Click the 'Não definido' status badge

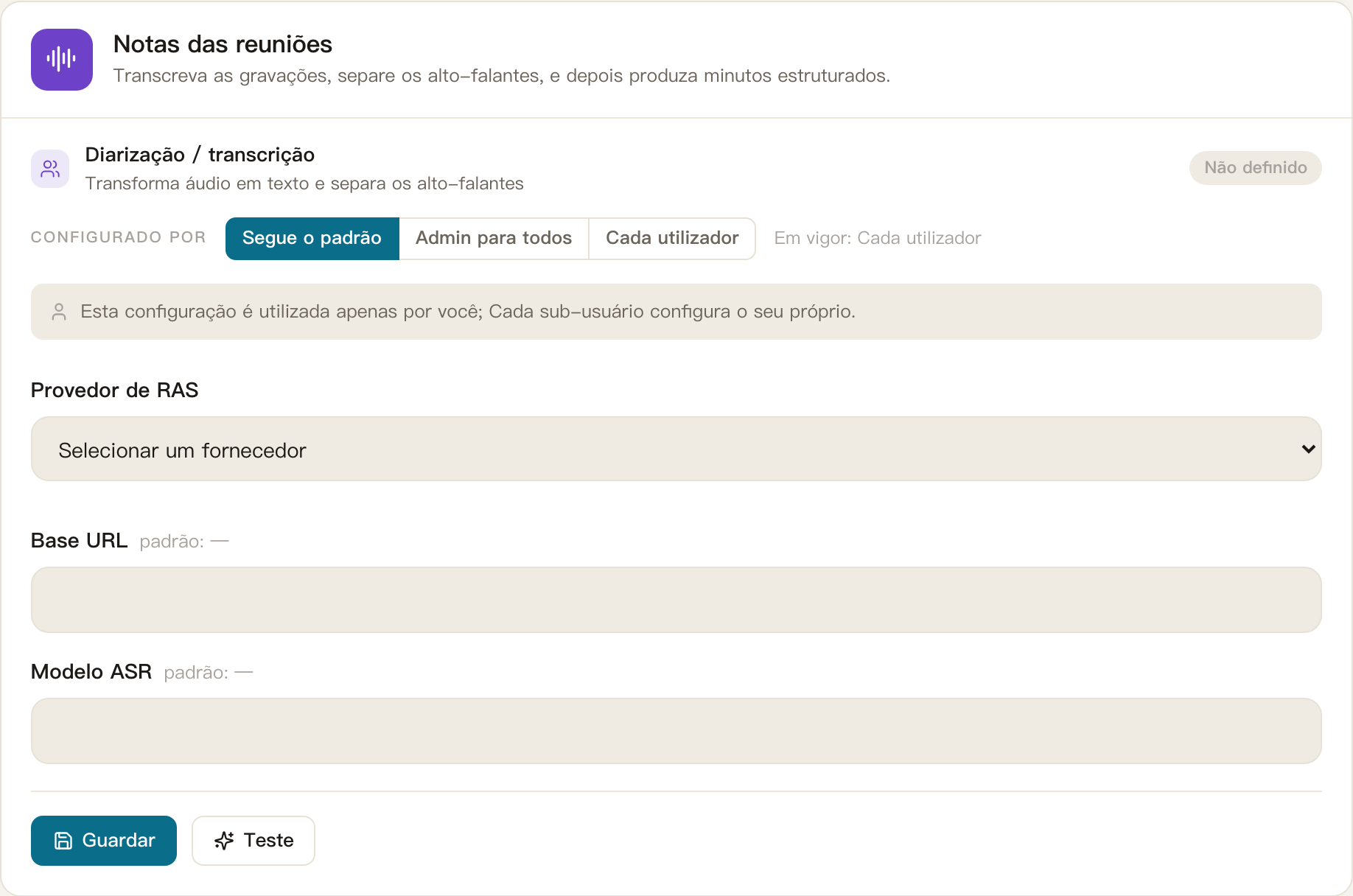point(1255,168)
